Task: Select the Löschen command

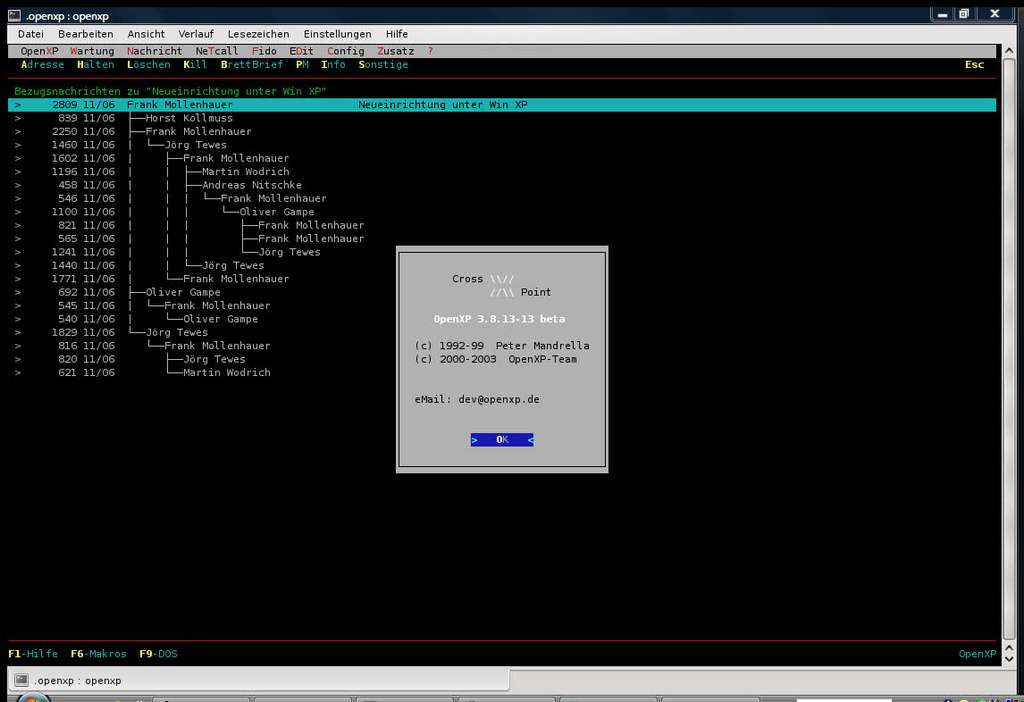Action: [149, 65]
